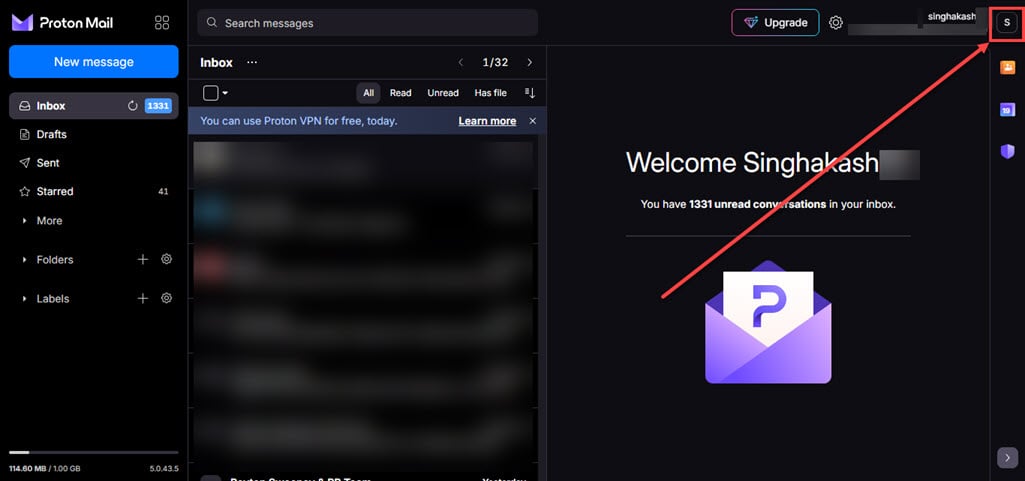Click Learn more in VPN banner
This screenshot has width=1025, height=481.
[487, 121]
